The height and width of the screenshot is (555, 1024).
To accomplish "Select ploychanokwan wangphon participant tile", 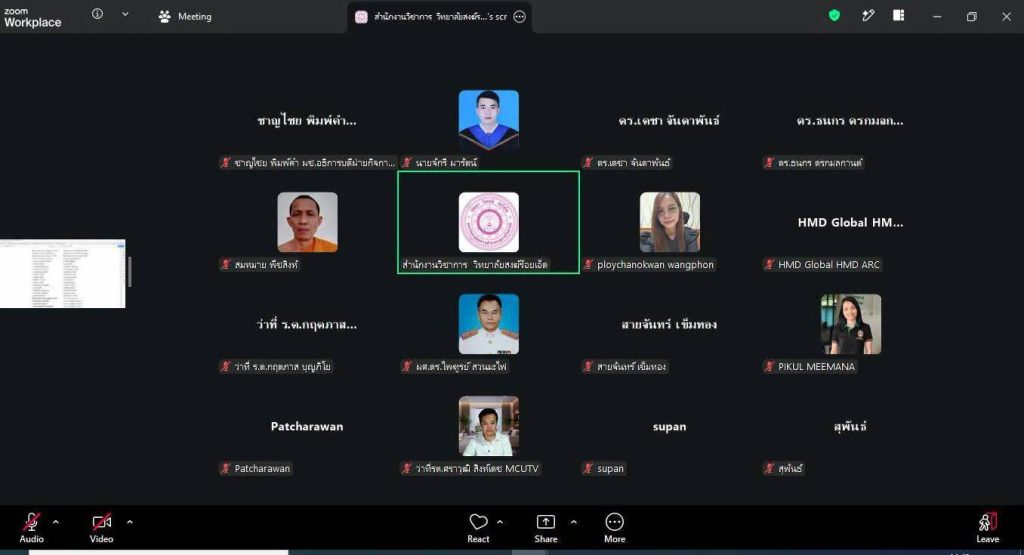I will [669, 231].
